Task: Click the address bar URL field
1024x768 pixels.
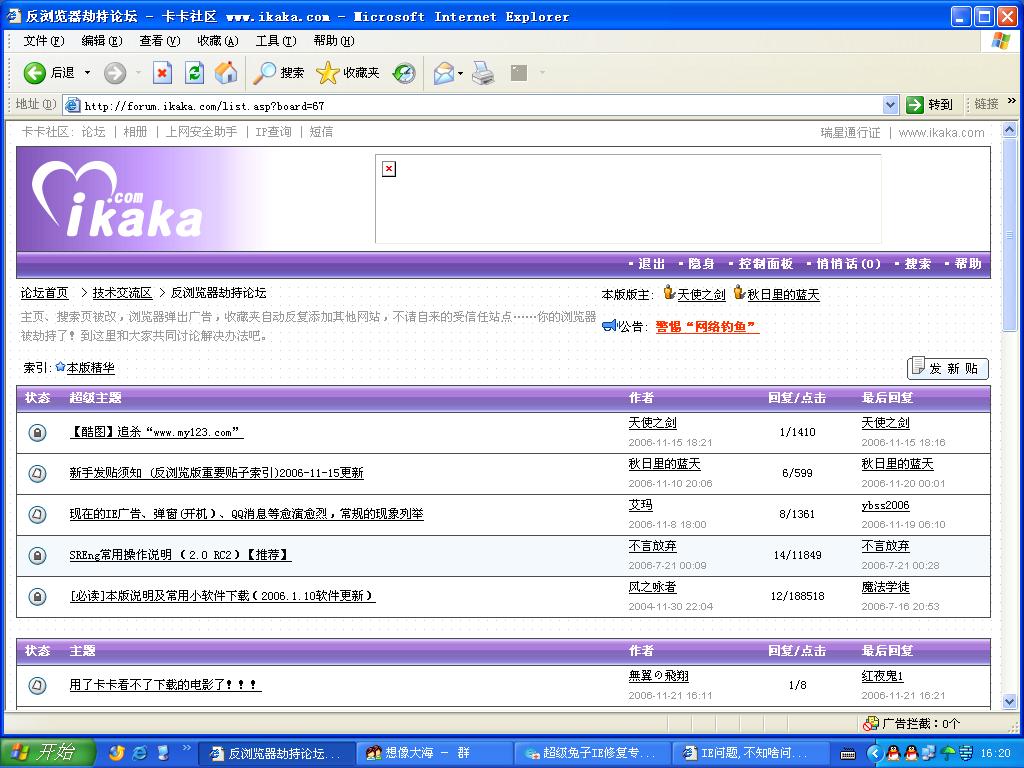Action: tap(480, 105)
